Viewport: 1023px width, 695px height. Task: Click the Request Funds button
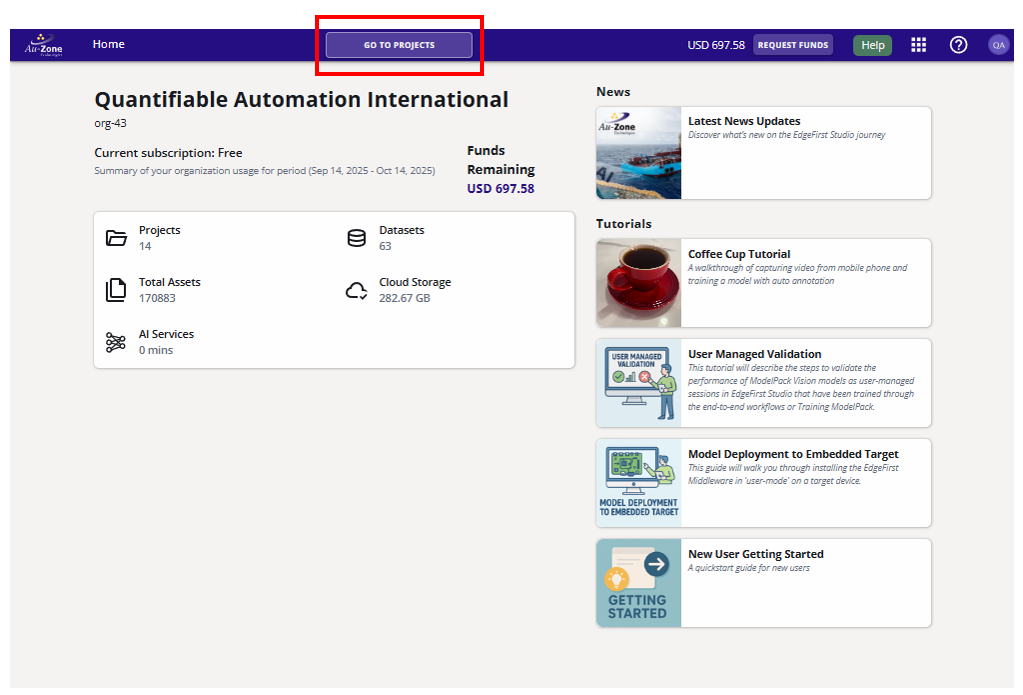(792, 45)
